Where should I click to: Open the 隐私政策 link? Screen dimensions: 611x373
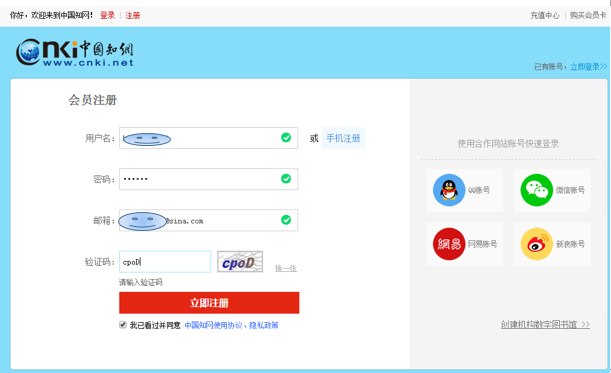coord(264,325)
